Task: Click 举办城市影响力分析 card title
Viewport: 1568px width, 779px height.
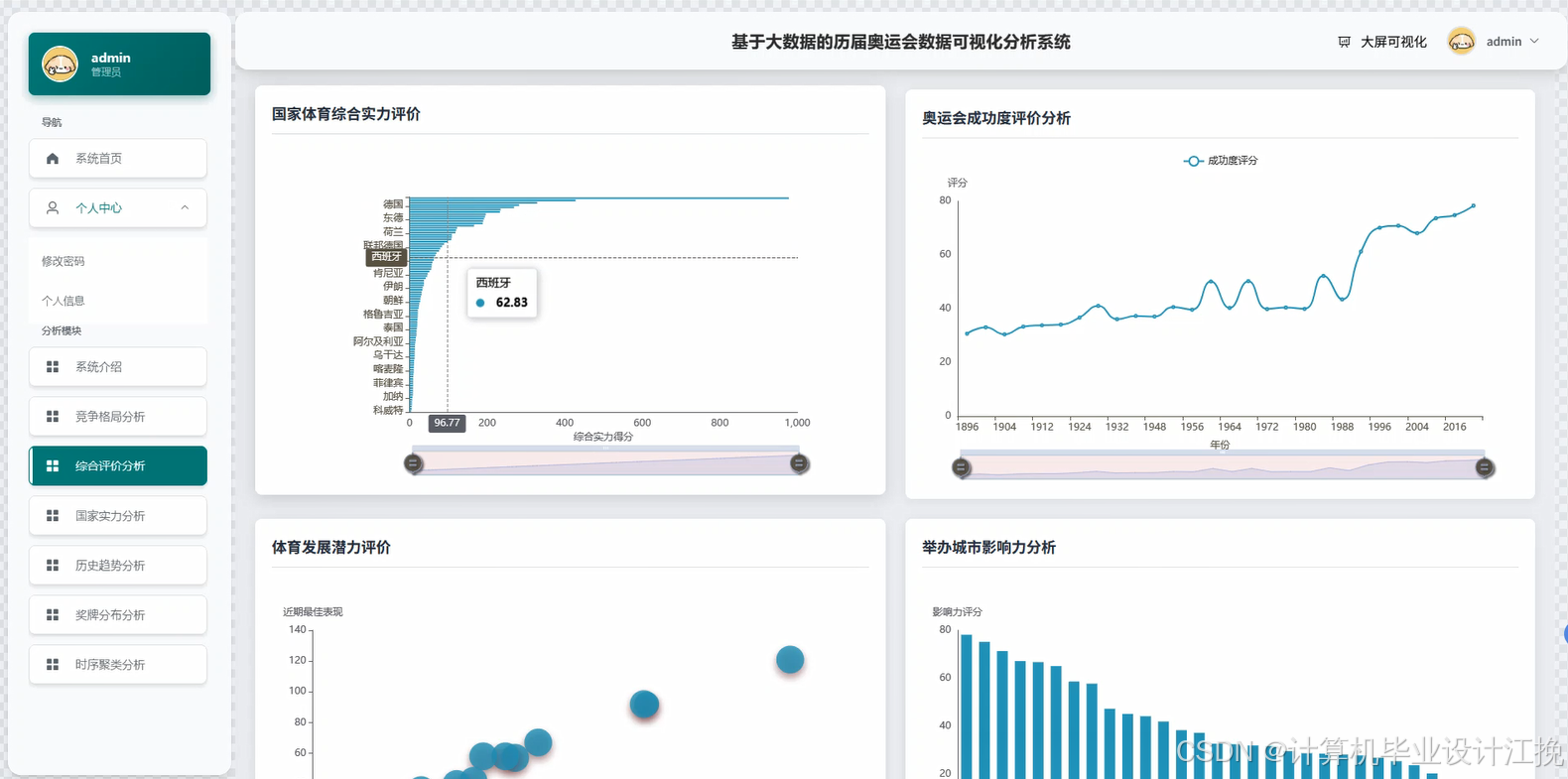Action: tap(988, 548)
